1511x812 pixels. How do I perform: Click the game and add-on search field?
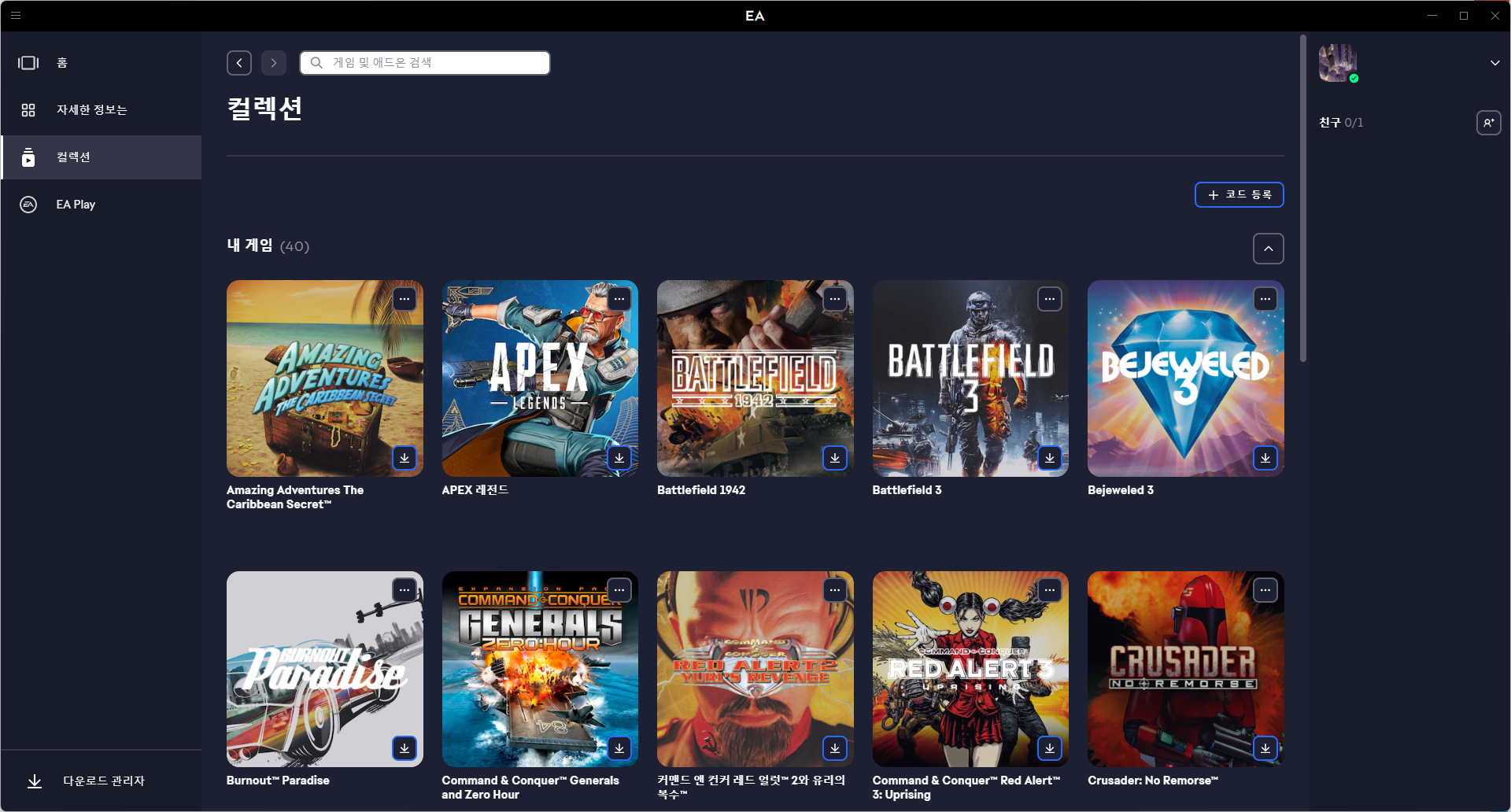click(425, 63)
